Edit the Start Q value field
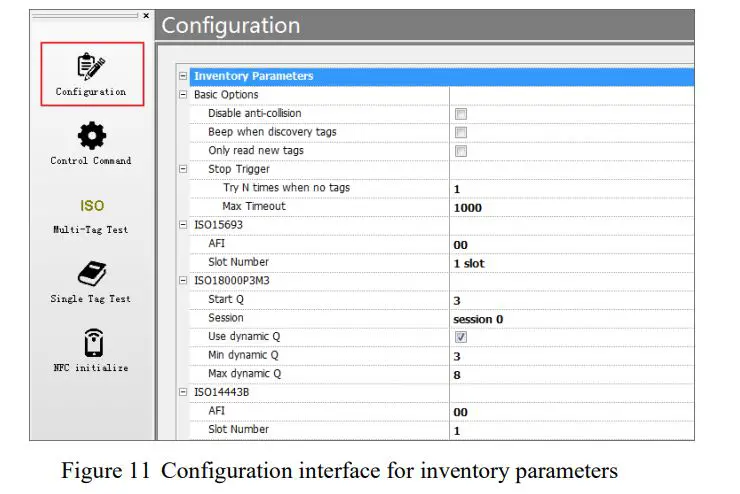740x494 pixels. [570, 300]
